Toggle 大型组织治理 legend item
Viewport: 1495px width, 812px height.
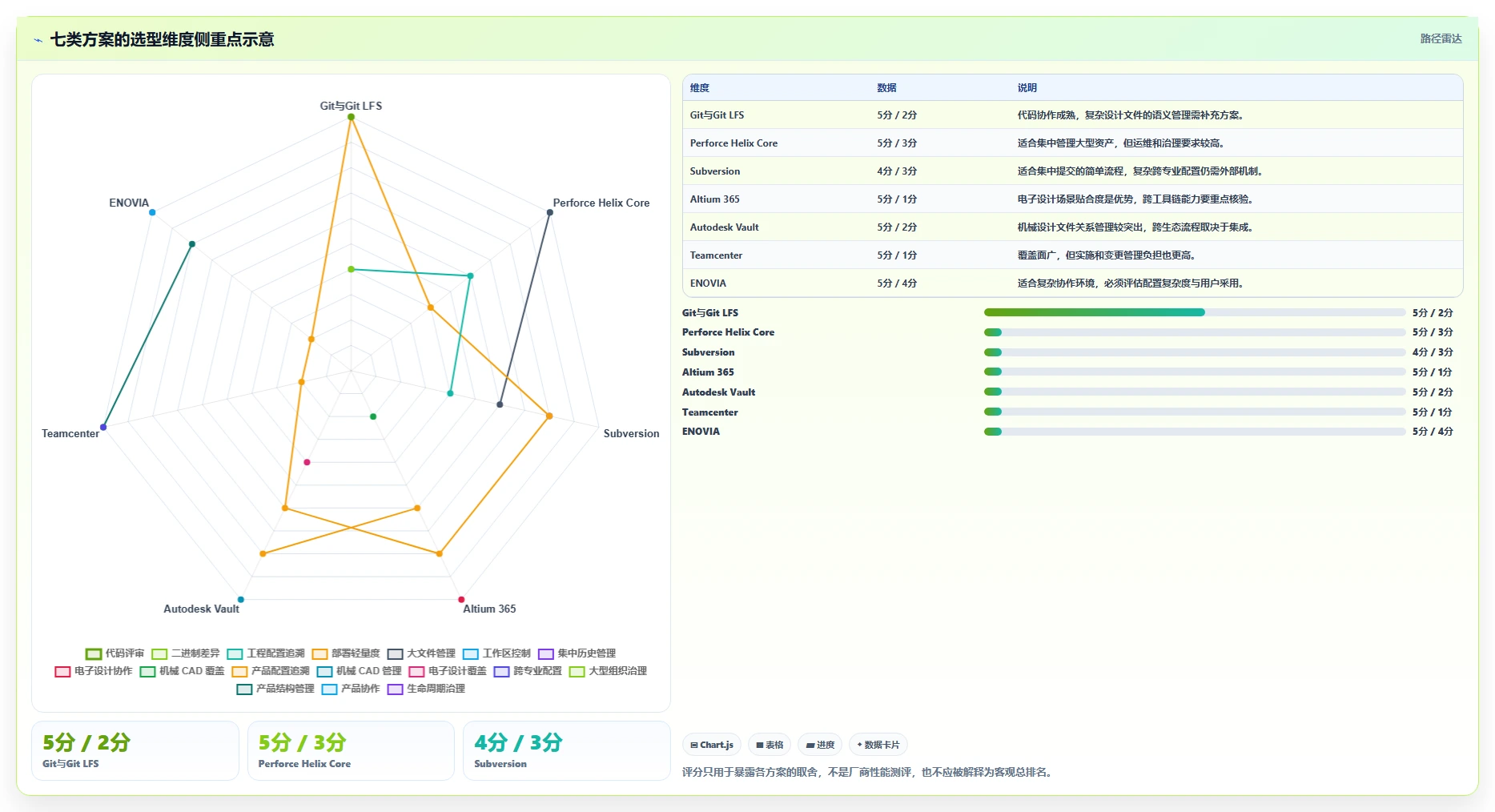coord(608,671)
